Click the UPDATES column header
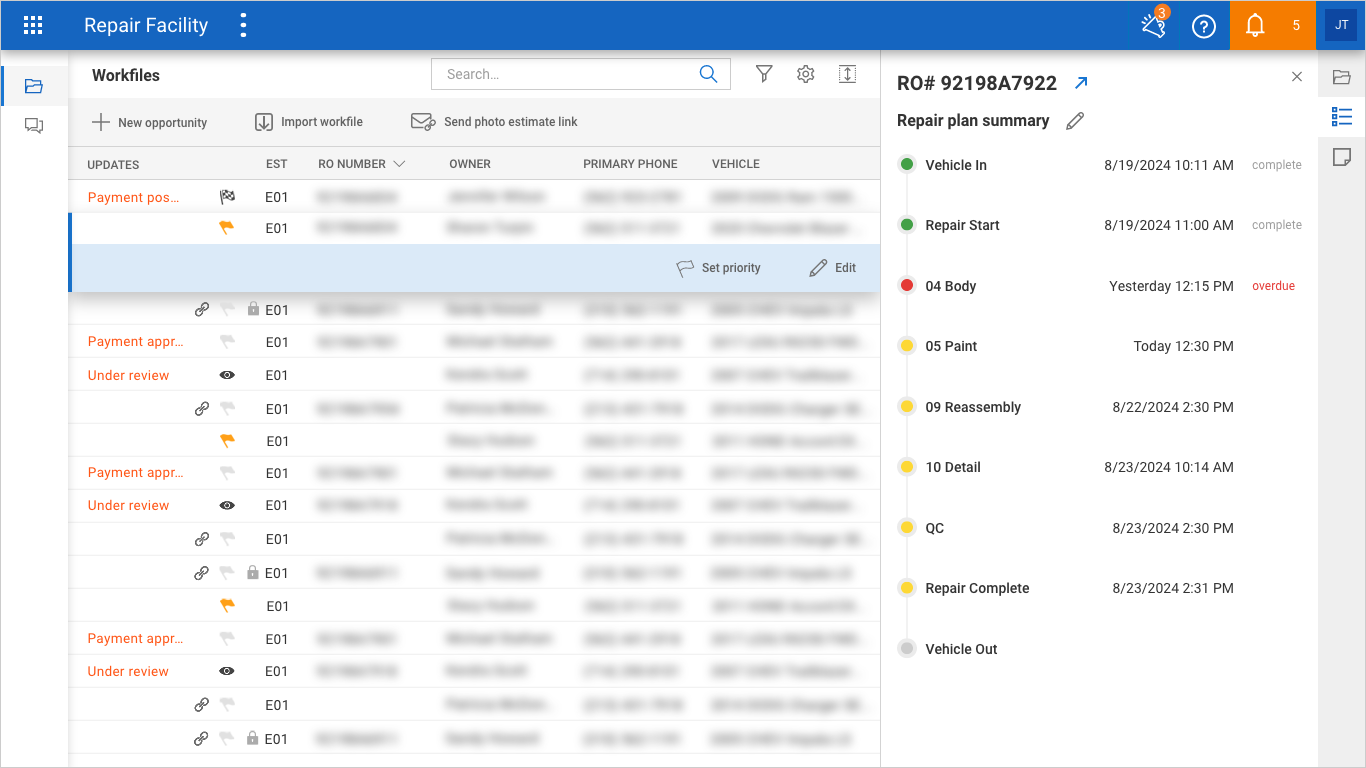Screen dimensions: 1366x768 tap(113, 164)
